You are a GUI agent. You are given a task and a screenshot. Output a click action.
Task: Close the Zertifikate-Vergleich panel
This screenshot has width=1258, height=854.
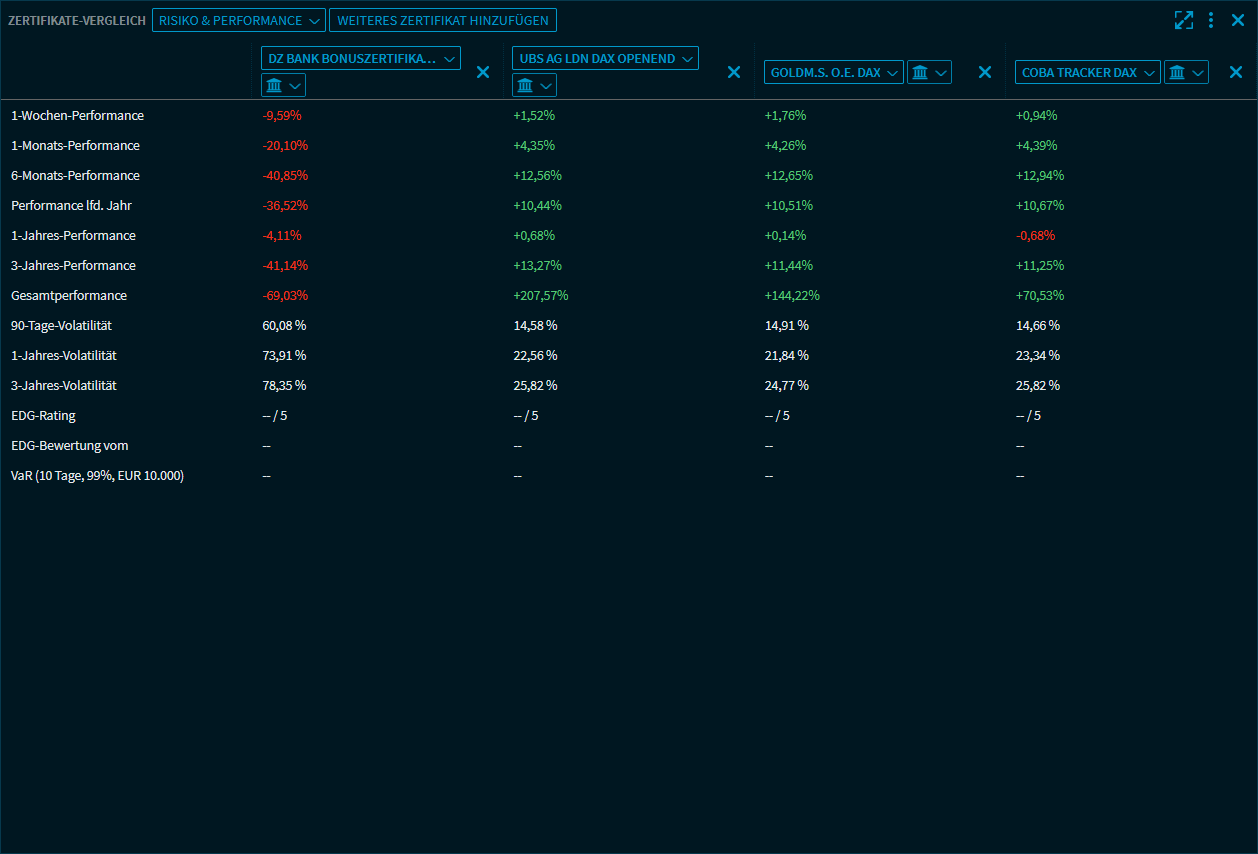coord(1238,20)
